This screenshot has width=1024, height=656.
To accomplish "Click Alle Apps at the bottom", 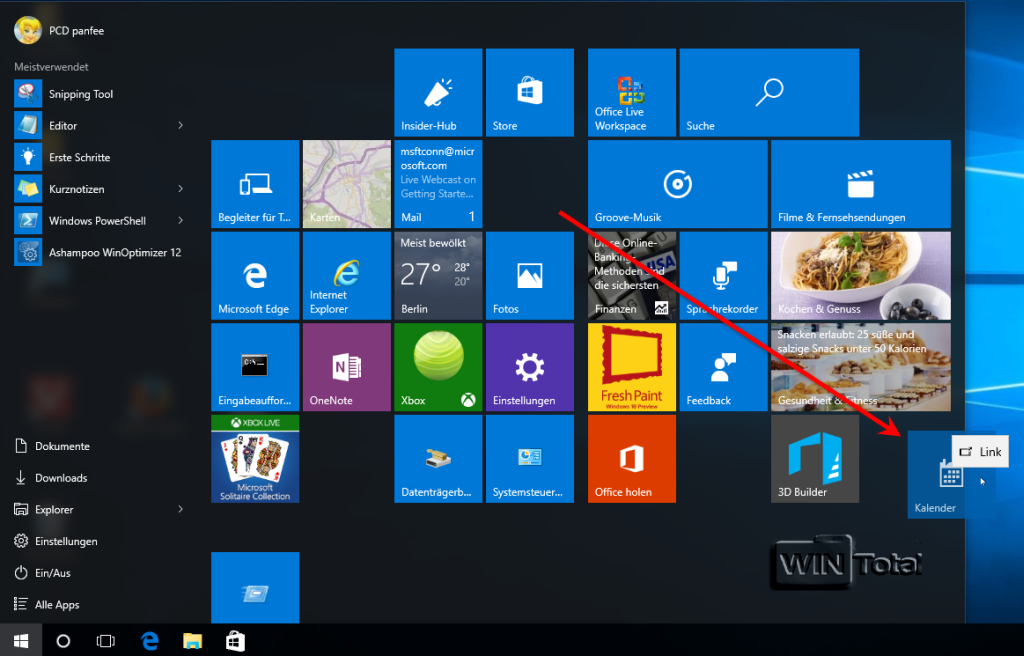I will click(x=56, y=605).
